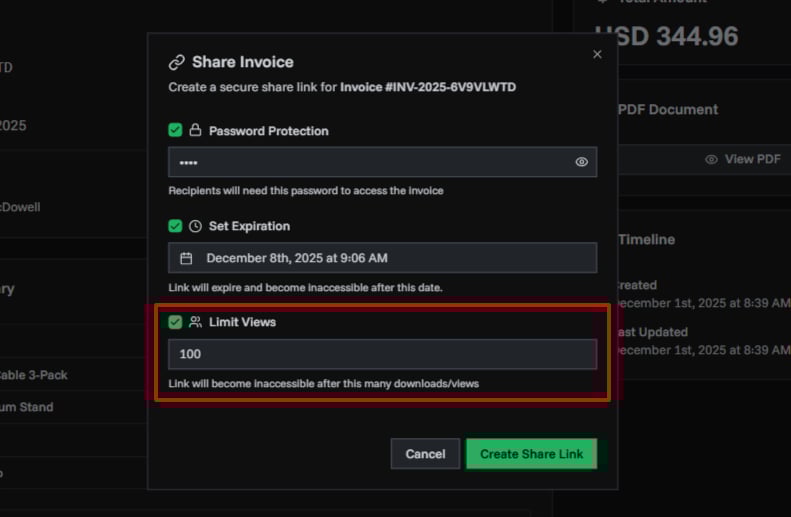
Task: Click Create Share Link button
Action: [531, 454]
